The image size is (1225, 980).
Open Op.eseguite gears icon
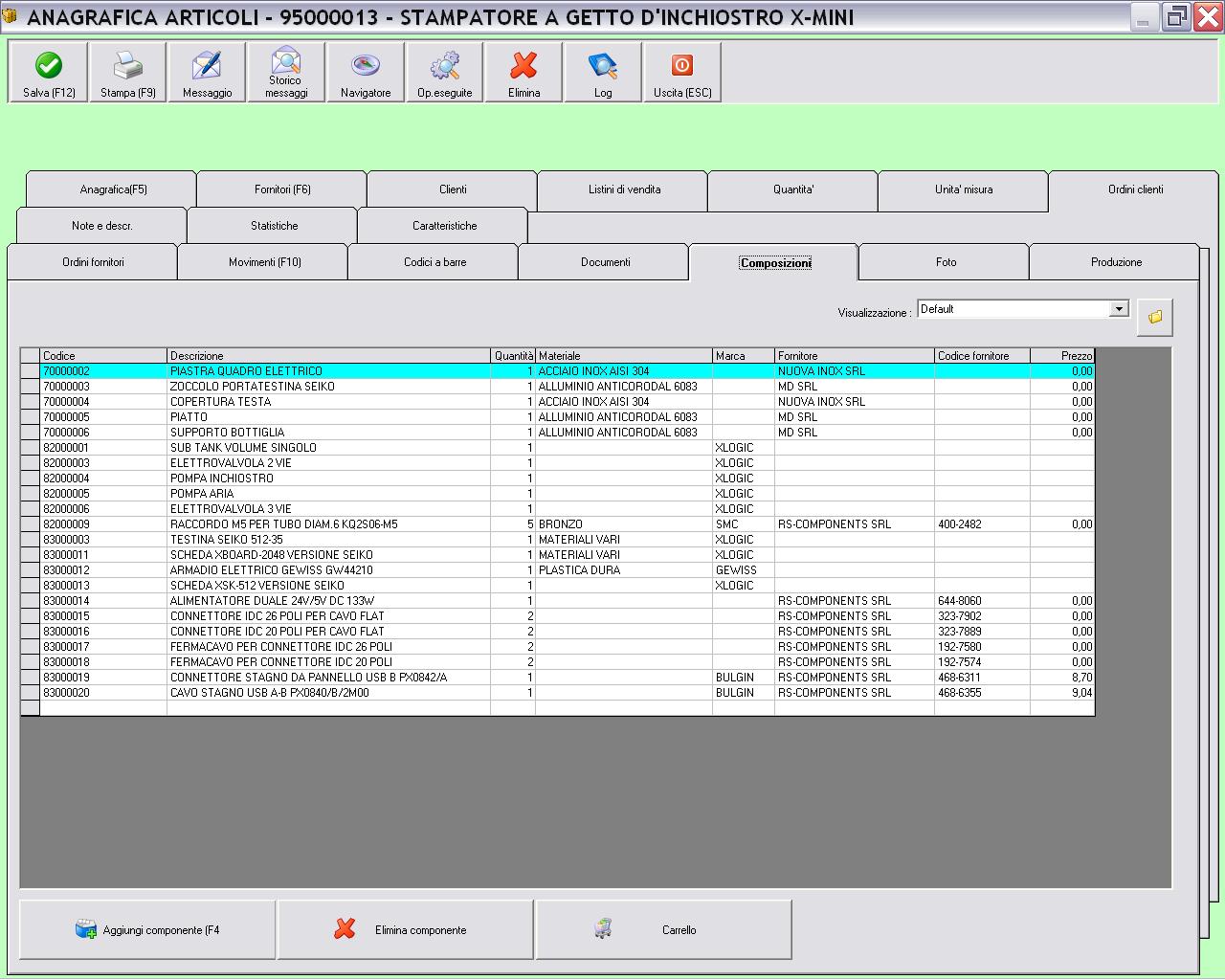click(444, 66)
